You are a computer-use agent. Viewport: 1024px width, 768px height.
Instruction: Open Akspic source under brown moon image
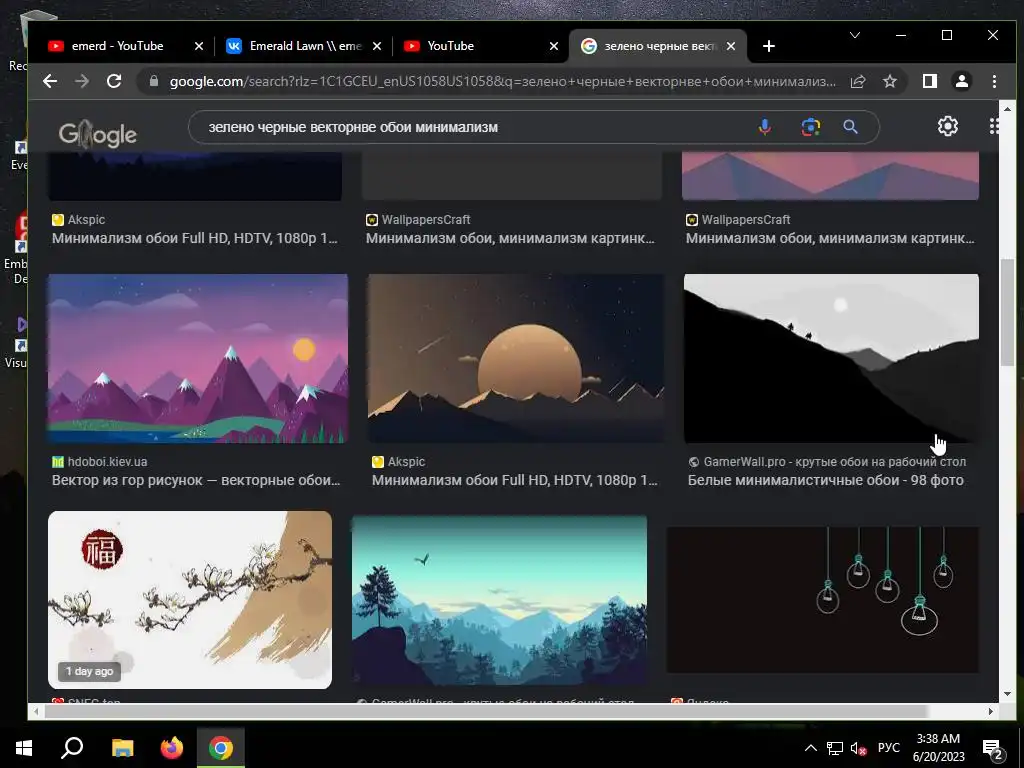[398, 462]
